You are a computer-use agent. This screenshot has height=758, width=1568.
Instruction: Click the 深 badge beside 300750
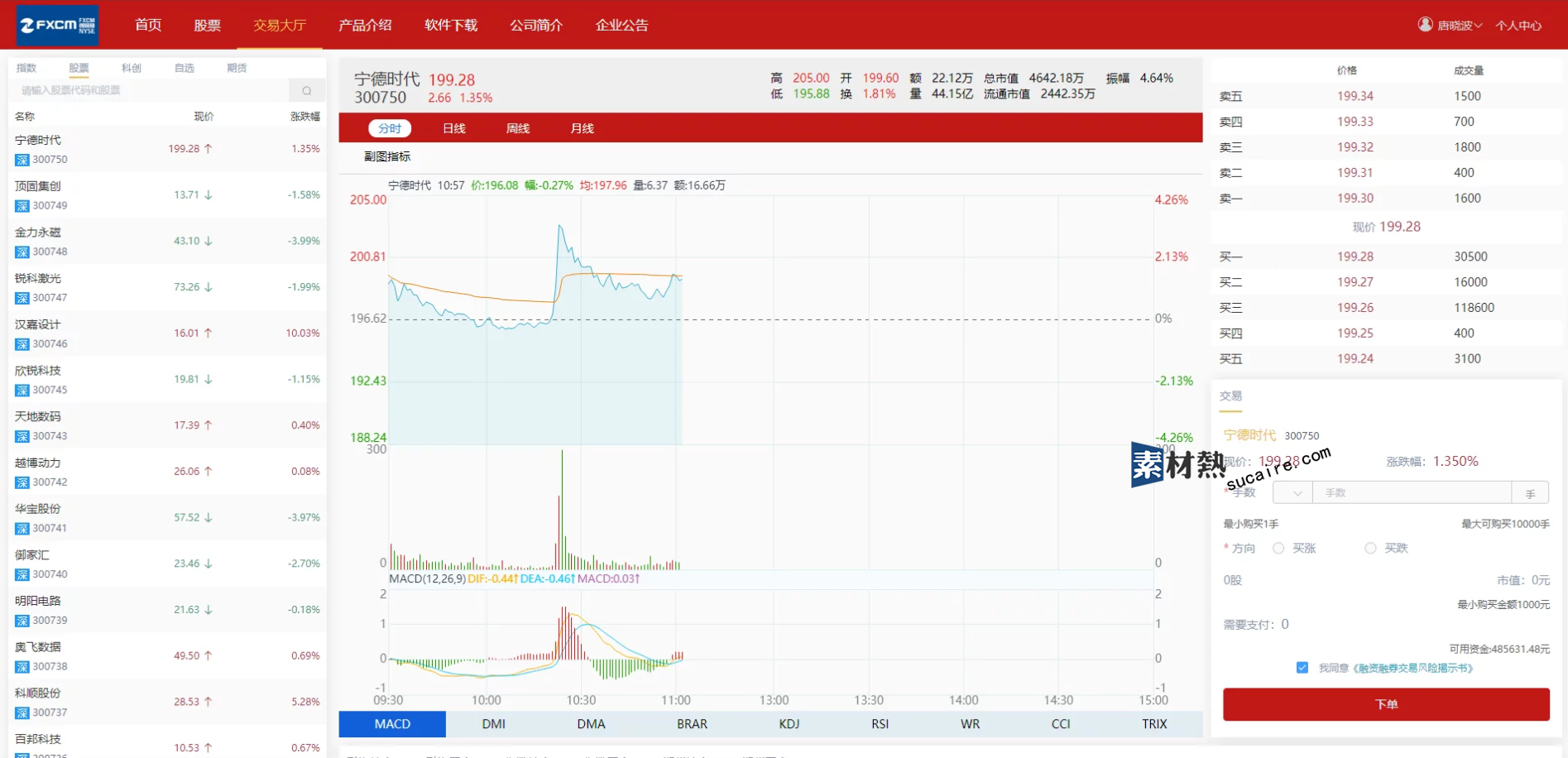click(x=22, y=160)
